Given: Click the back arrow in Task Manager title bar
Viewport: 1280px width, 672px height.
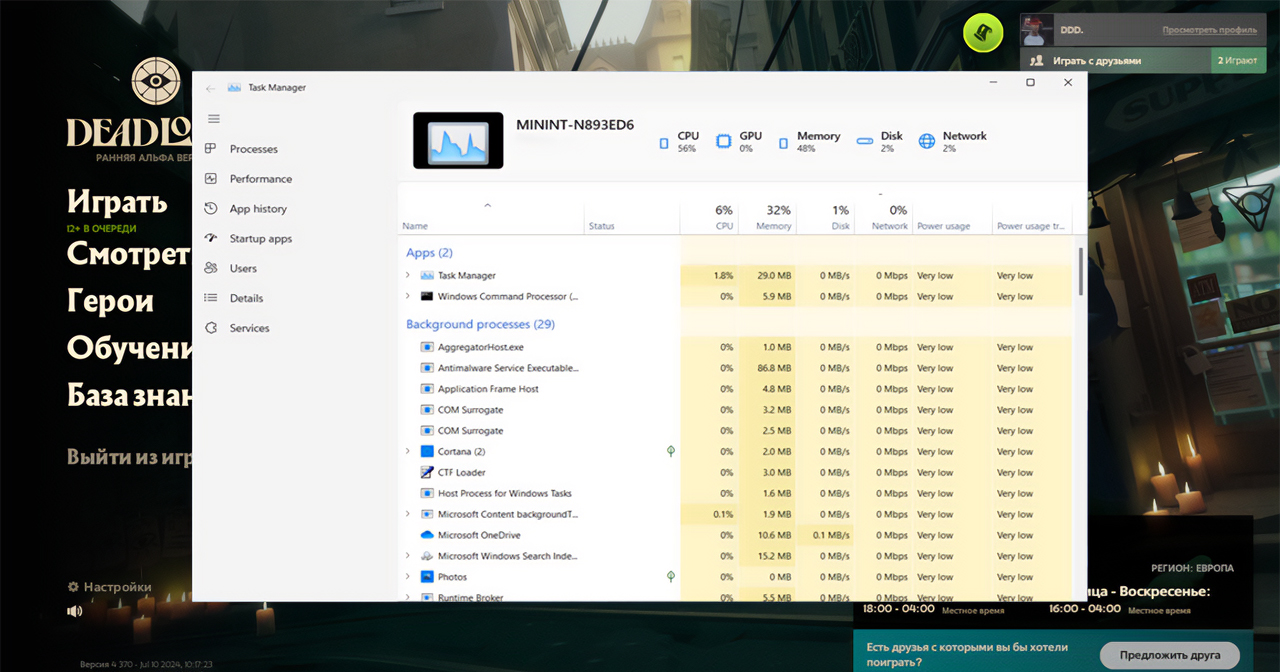Looking at the screenshot, I should (x=210, y=88).
